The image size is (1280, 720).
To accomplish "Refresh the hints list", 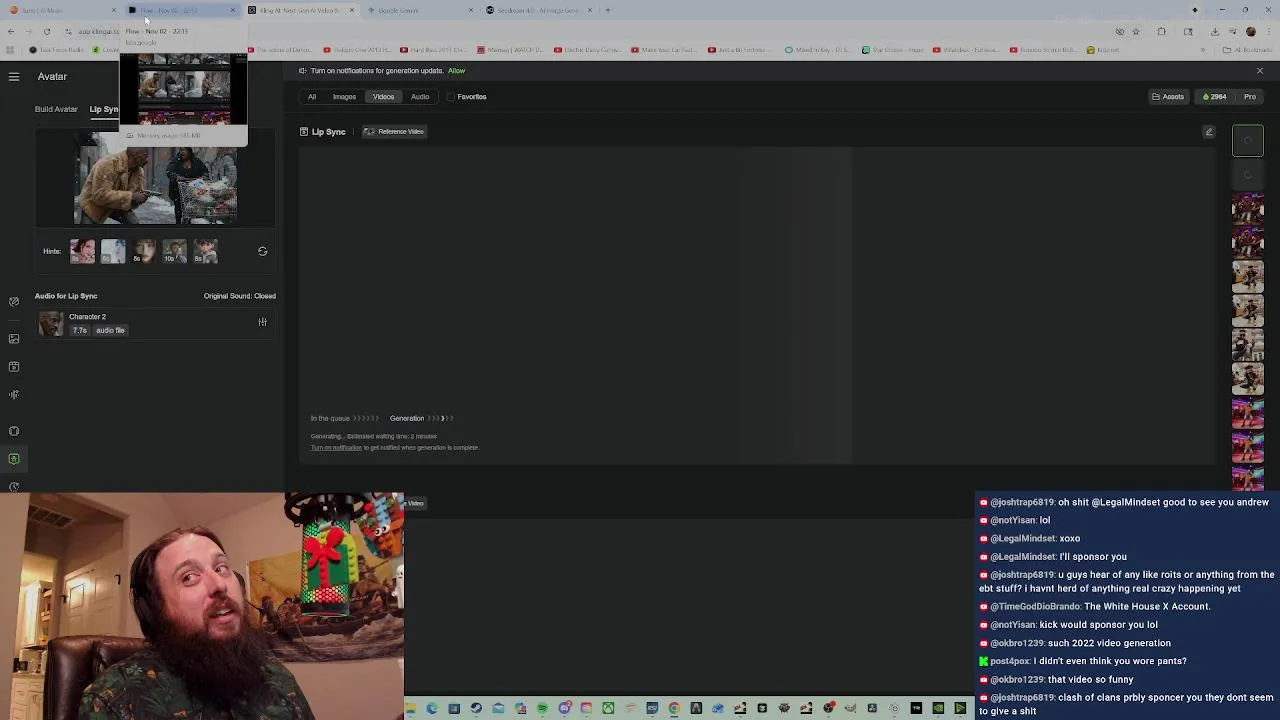I will pyautogui.click(x=262, y=251).
